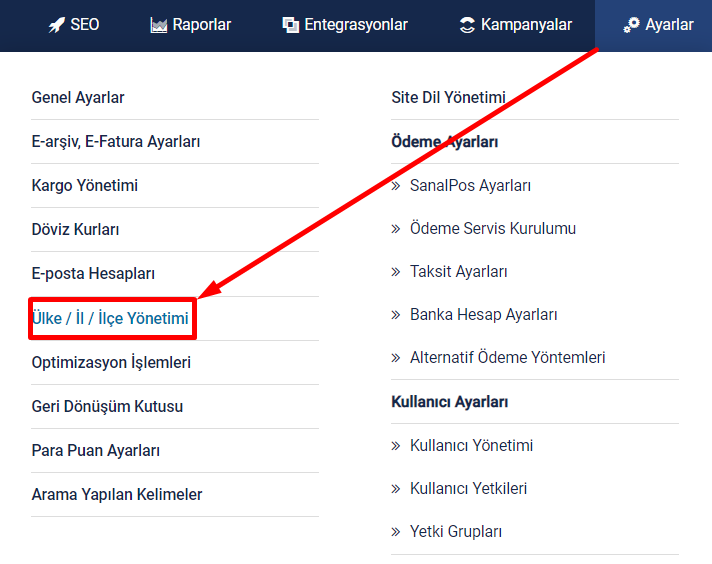Viewport: 712px width, 564px height.
Task: Go to Geri Dönüşüm Kutusu
Action: 107,406
